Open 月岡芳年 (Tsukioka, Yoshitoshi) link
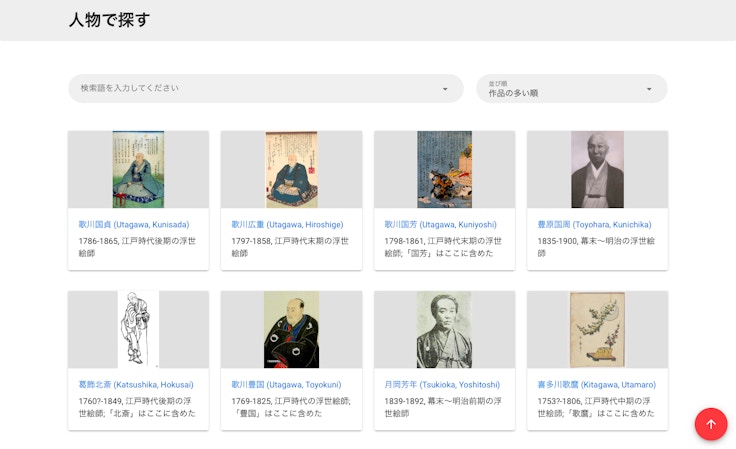The width and height of the screenshot is (736, 449). click(x=441, y=385)
